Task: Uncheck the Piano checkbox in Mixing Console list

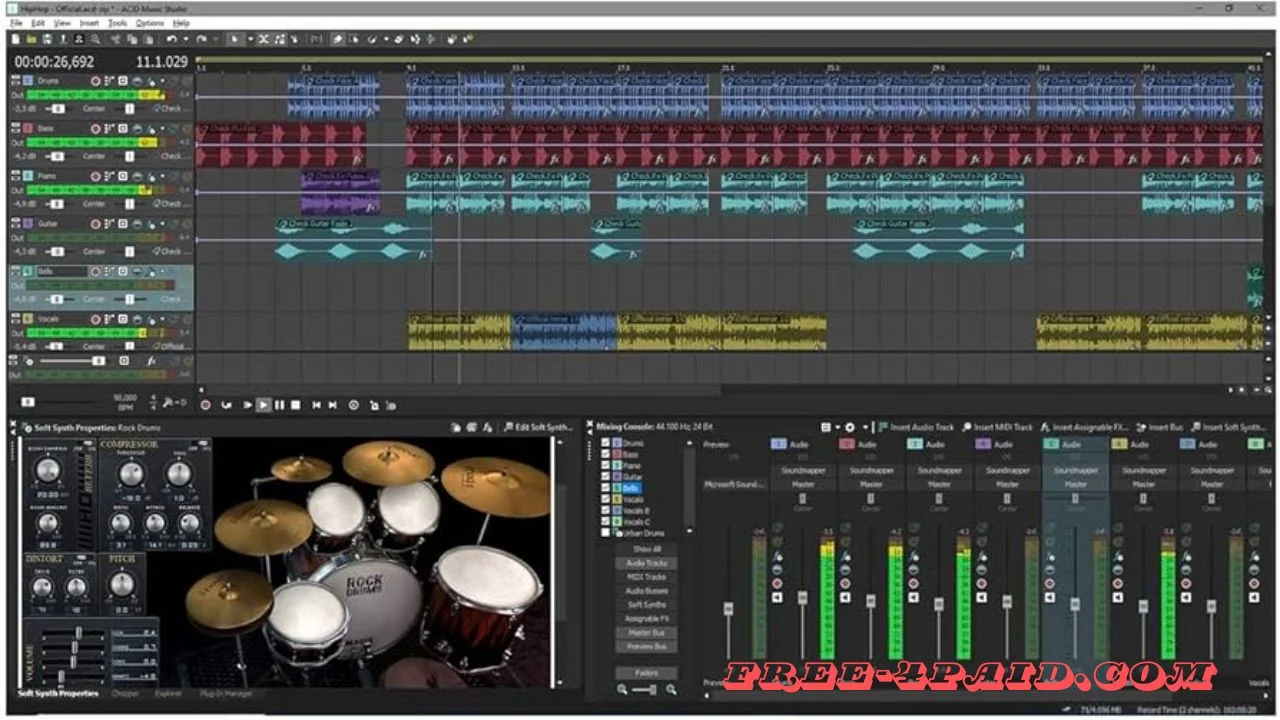Action: [x=605, y=466]
